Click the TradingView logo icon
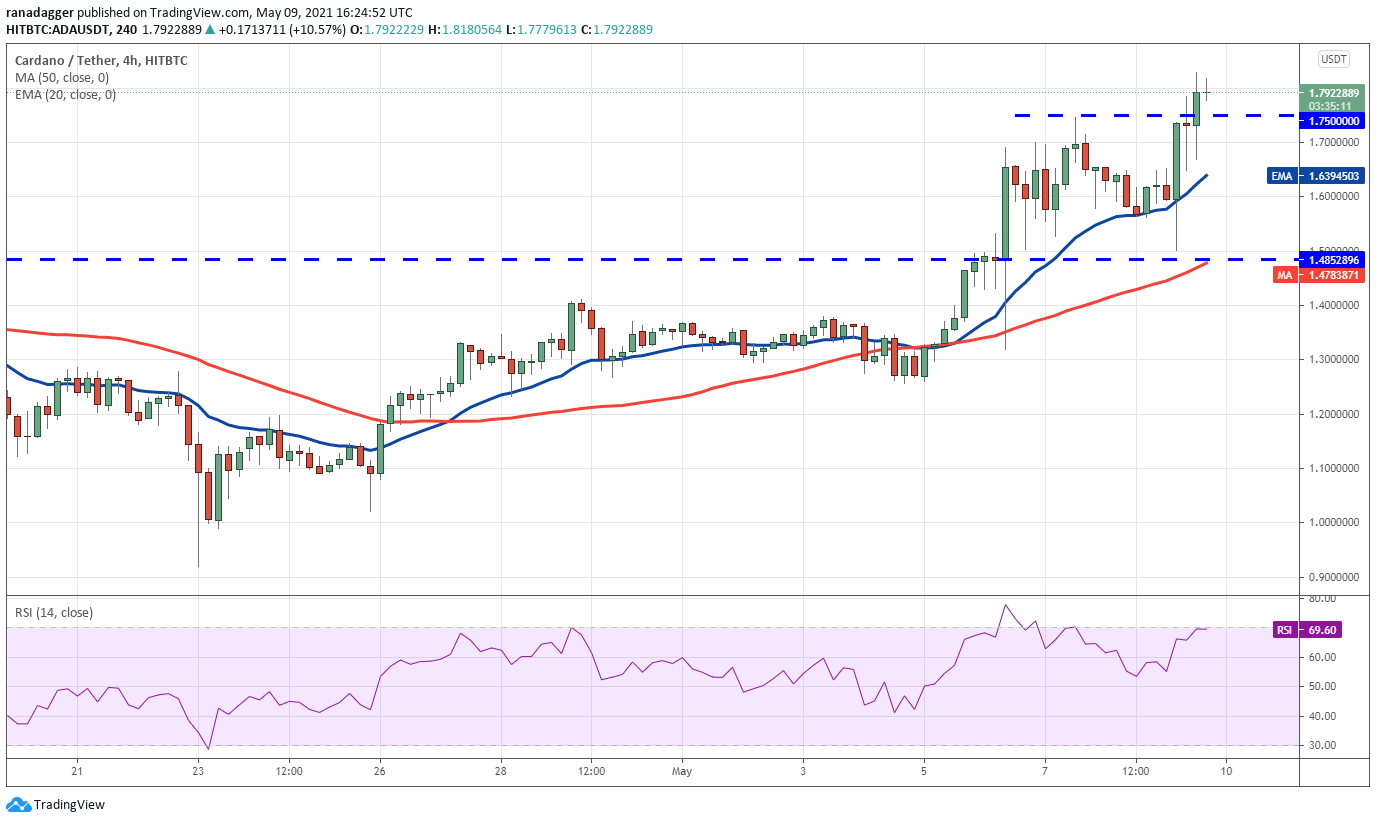The image size is (1376, 823). tap(17, 804)
